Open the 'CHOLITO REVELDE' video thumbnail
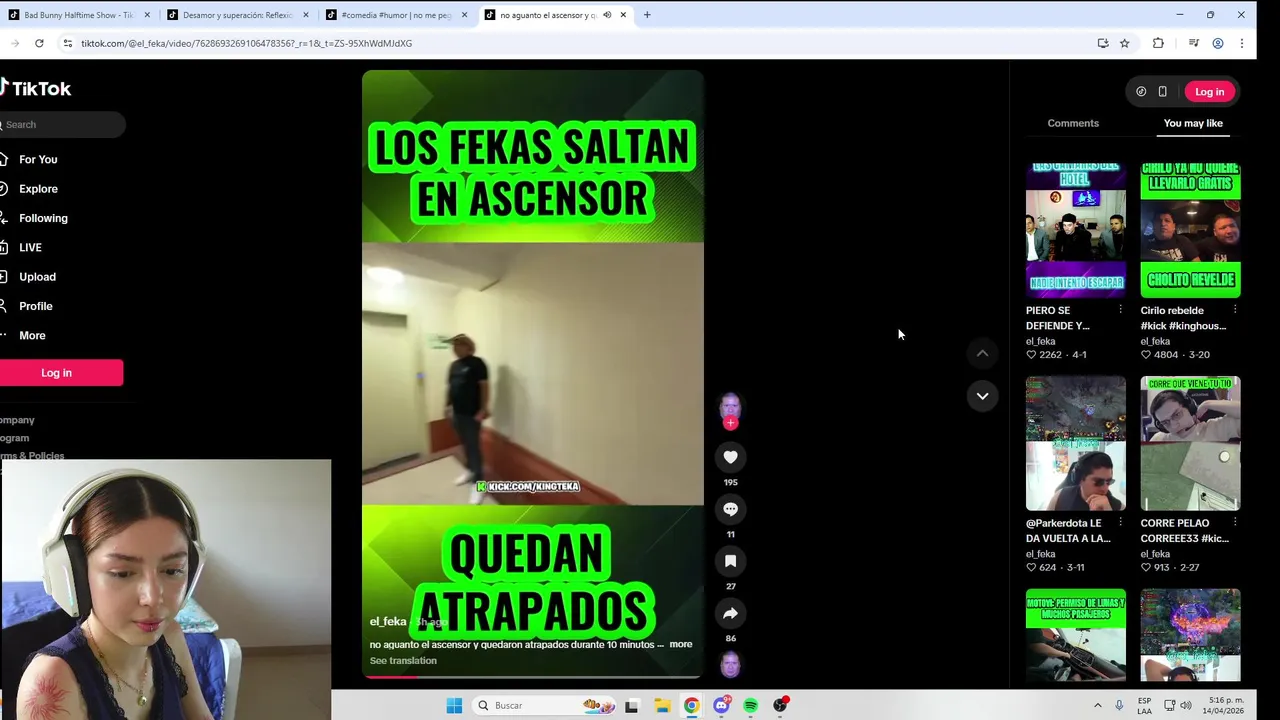The width and height of the screenshot is (1280, 720). coord(1190,230)
